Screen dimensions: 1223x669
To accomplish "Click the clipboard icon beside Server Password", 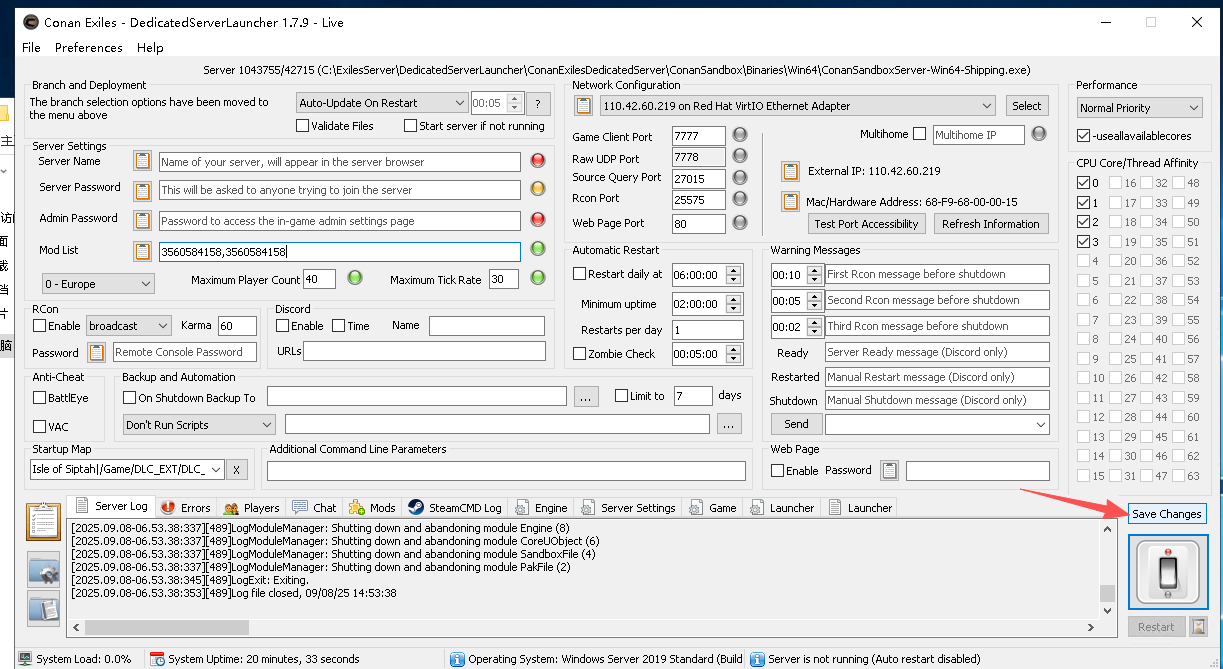I will (143, 189).
